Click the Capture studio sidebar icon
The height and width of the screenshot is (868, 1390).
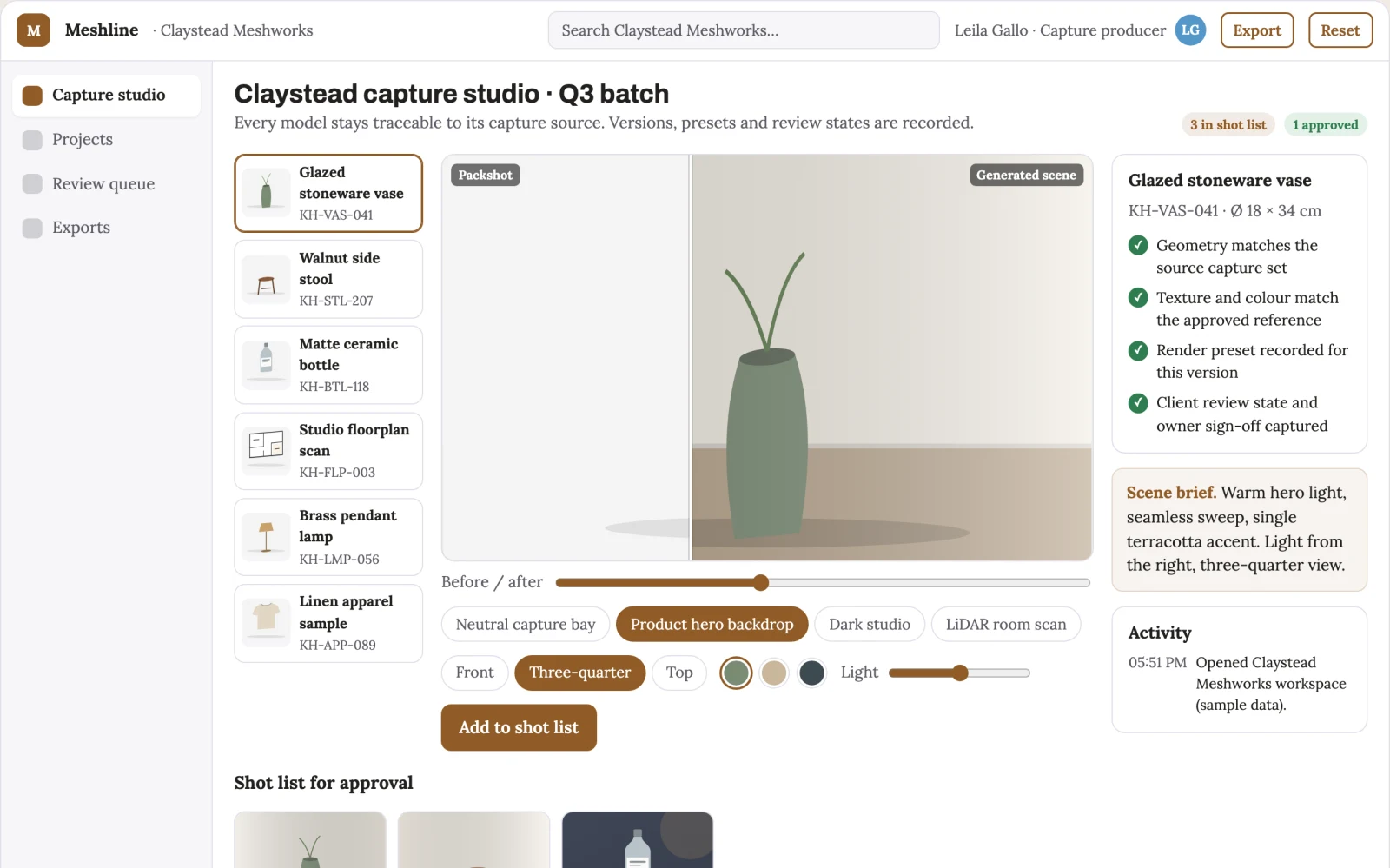click(x=32, y=96)
